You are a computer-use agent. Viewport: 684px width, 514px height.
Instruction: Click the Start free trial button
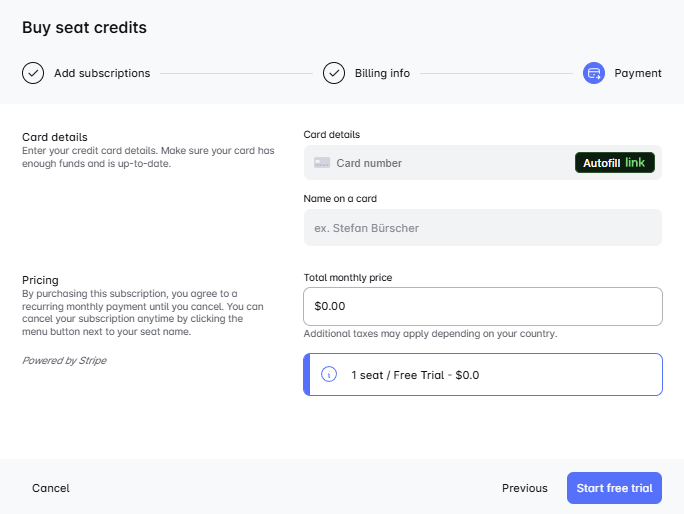pyautogui.click(x=614, y=488)
